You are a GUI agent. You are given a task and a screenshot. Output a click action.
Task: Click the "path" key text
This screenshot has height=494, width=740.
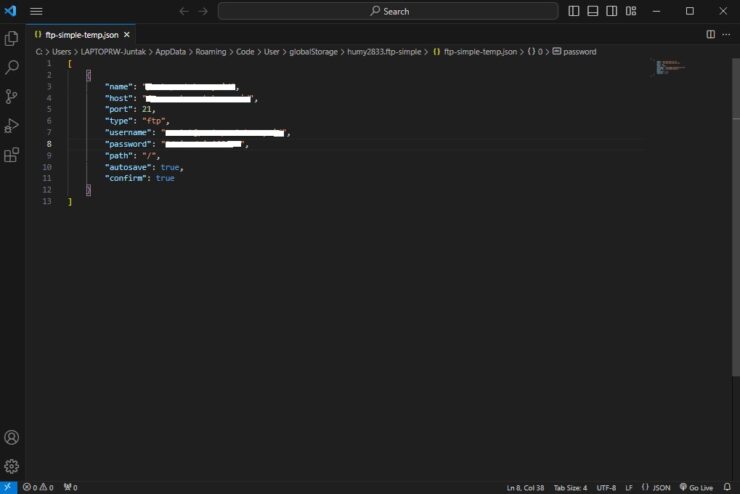pyautogui.click(x=118, y=155)
